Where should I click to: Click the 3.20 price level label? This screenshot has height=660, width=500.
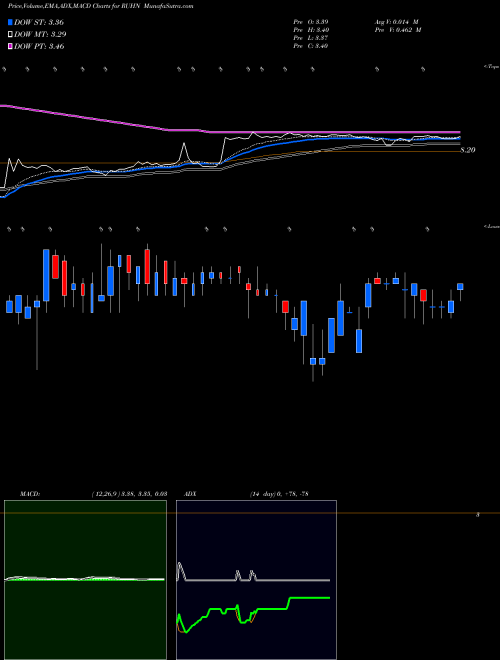[x=468, y=150]
